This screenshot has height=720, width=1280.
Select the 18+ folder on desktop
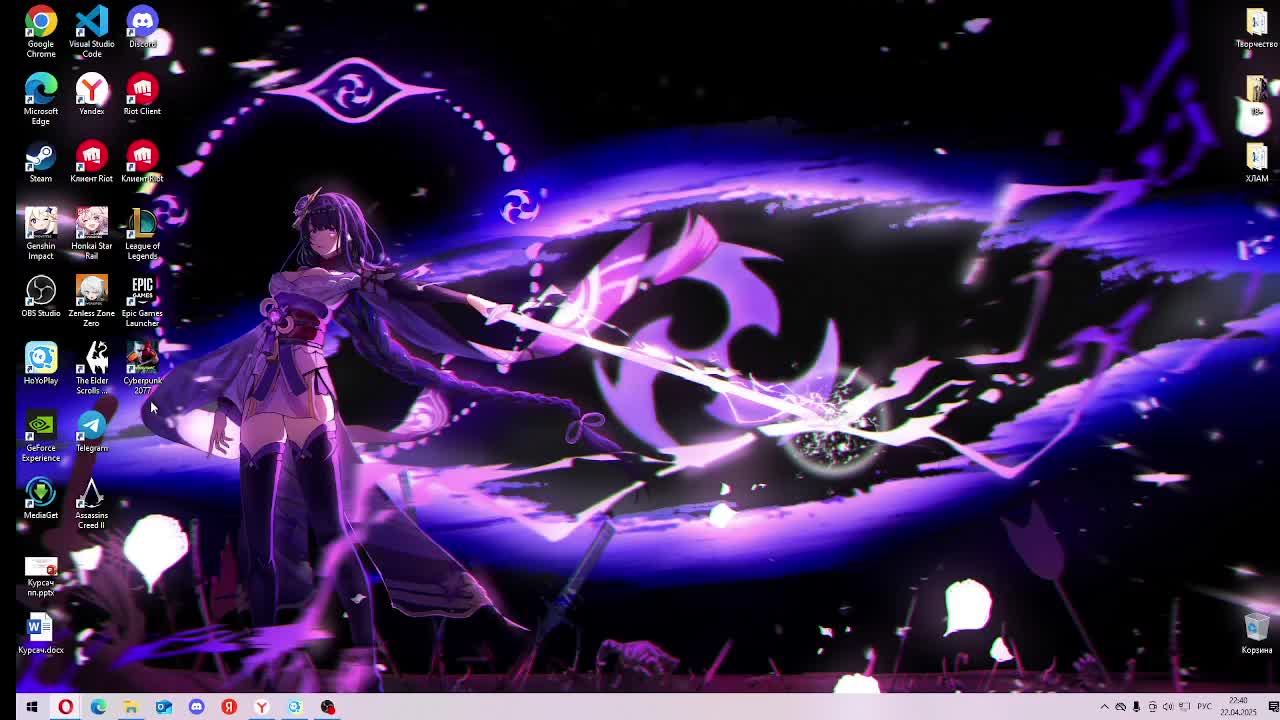pos(1256,94)
